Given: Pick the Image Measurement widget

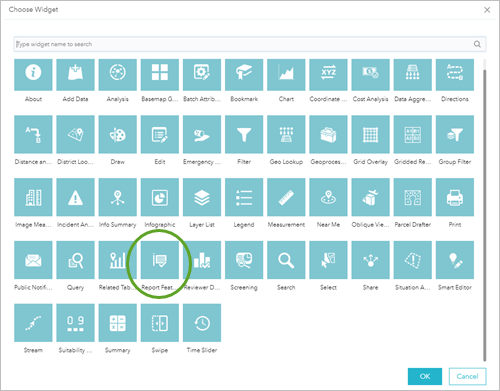Looking at the screenshot, I should tap(33, 197).
